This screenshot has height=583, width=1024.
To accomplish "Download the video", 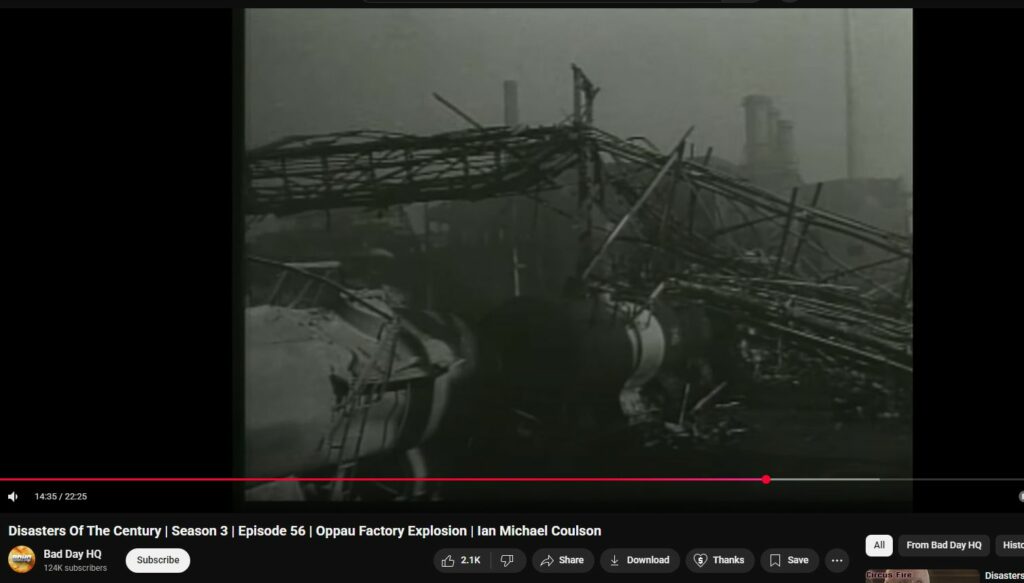I will [x=639, y=560].
